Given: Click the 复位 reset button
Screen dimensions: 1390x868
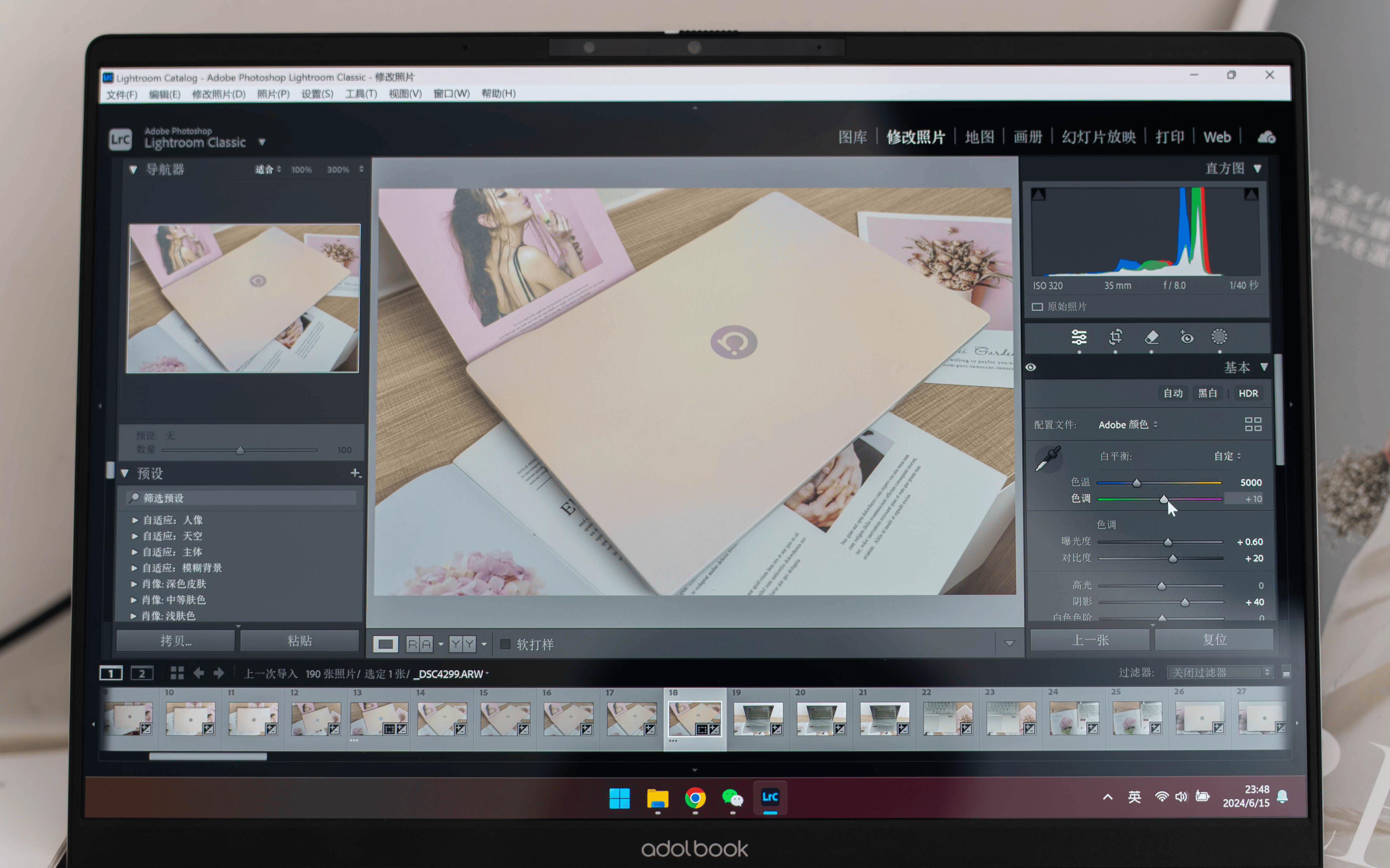Looking at the screenshot, I should (x=1214, y=639).
